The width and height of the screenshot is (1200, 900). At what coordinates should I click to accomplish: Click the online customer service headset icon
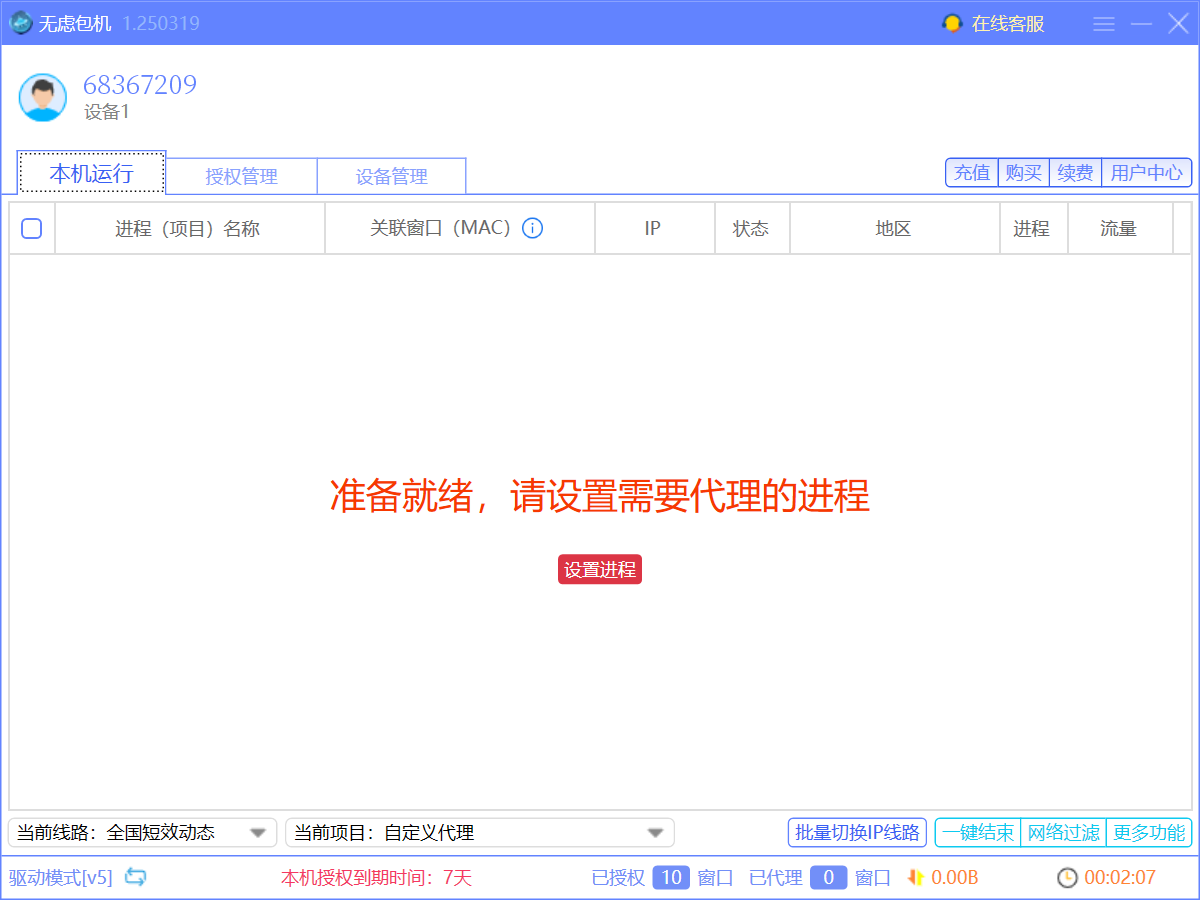(952, 24)
